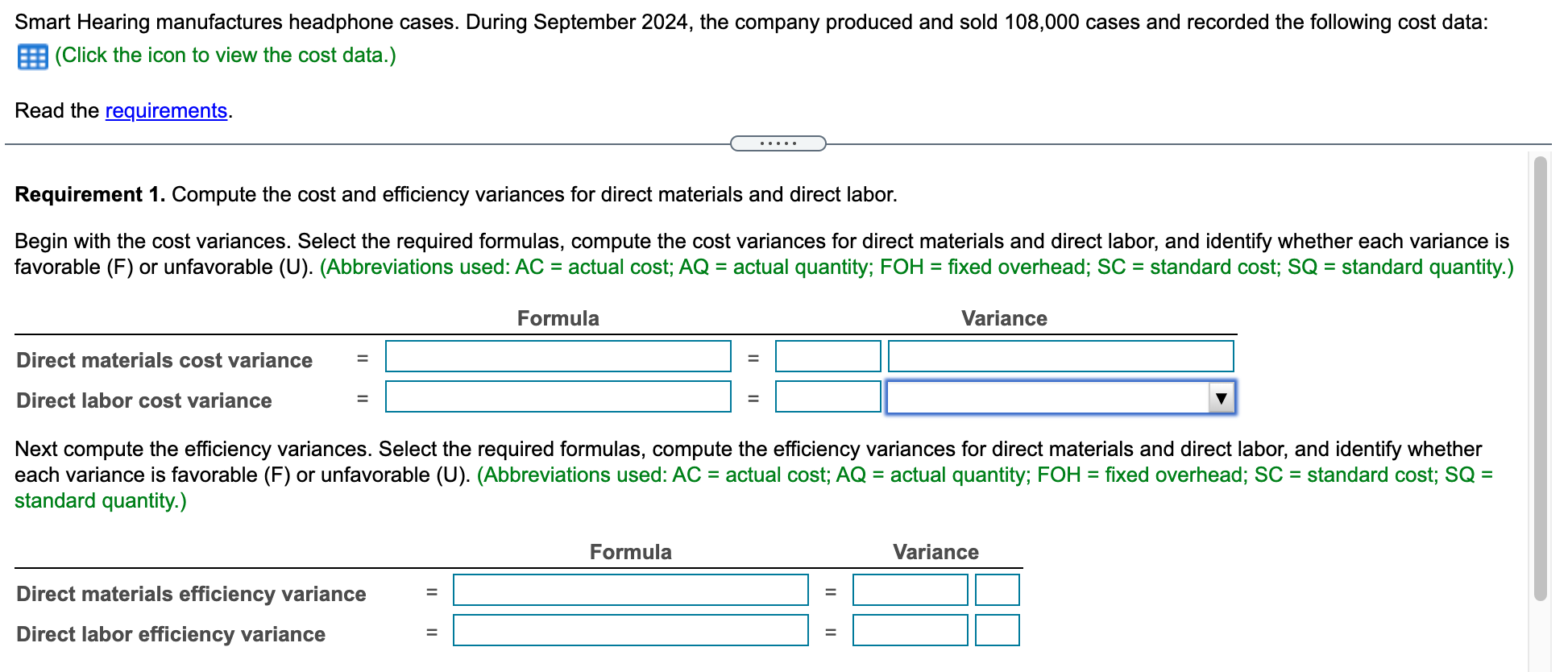Open the requirements link
The image size is (1568, 672).
[x=165, y=110]
